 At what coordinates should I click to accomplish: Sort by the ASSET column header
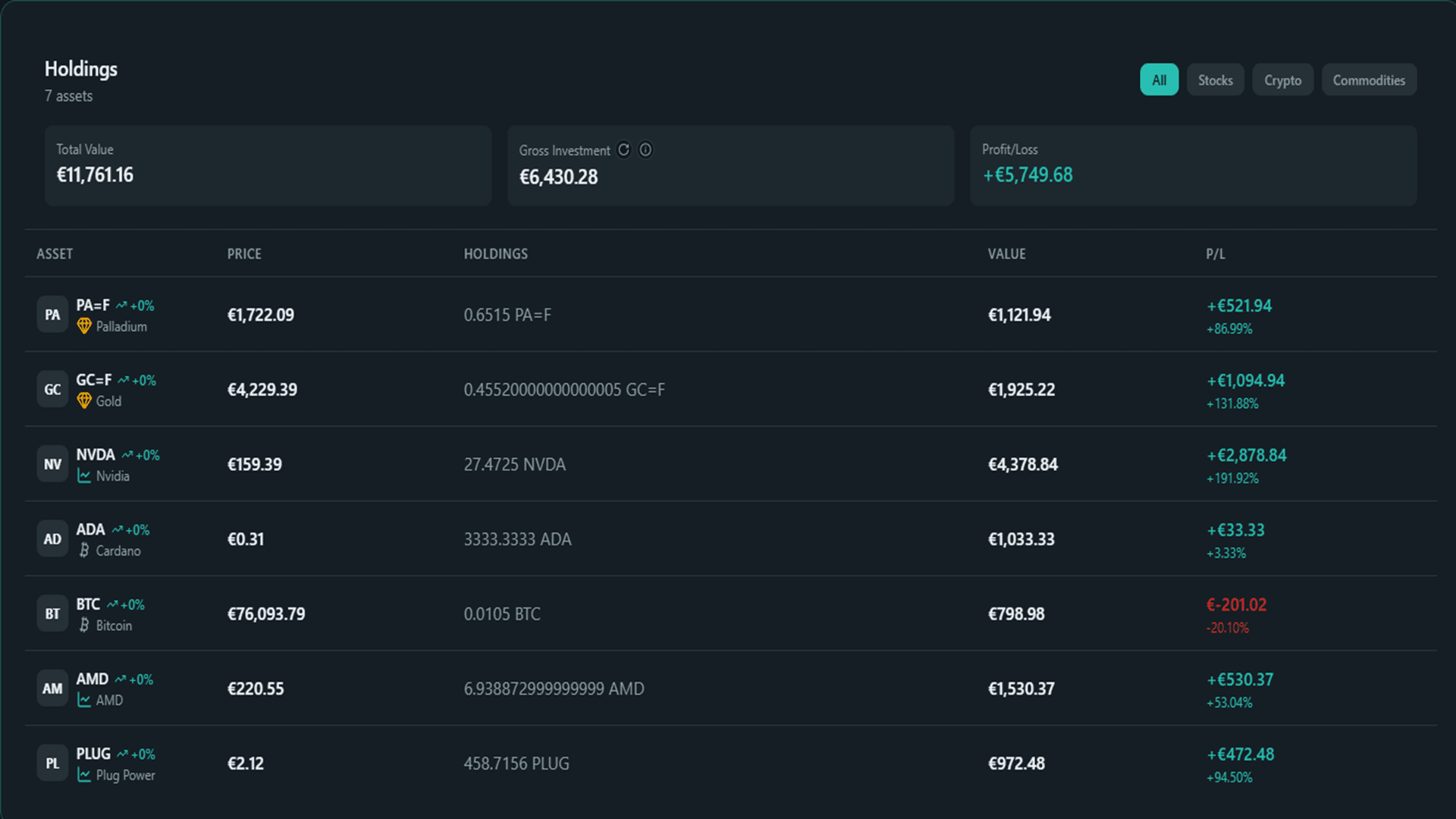point(55,254)
